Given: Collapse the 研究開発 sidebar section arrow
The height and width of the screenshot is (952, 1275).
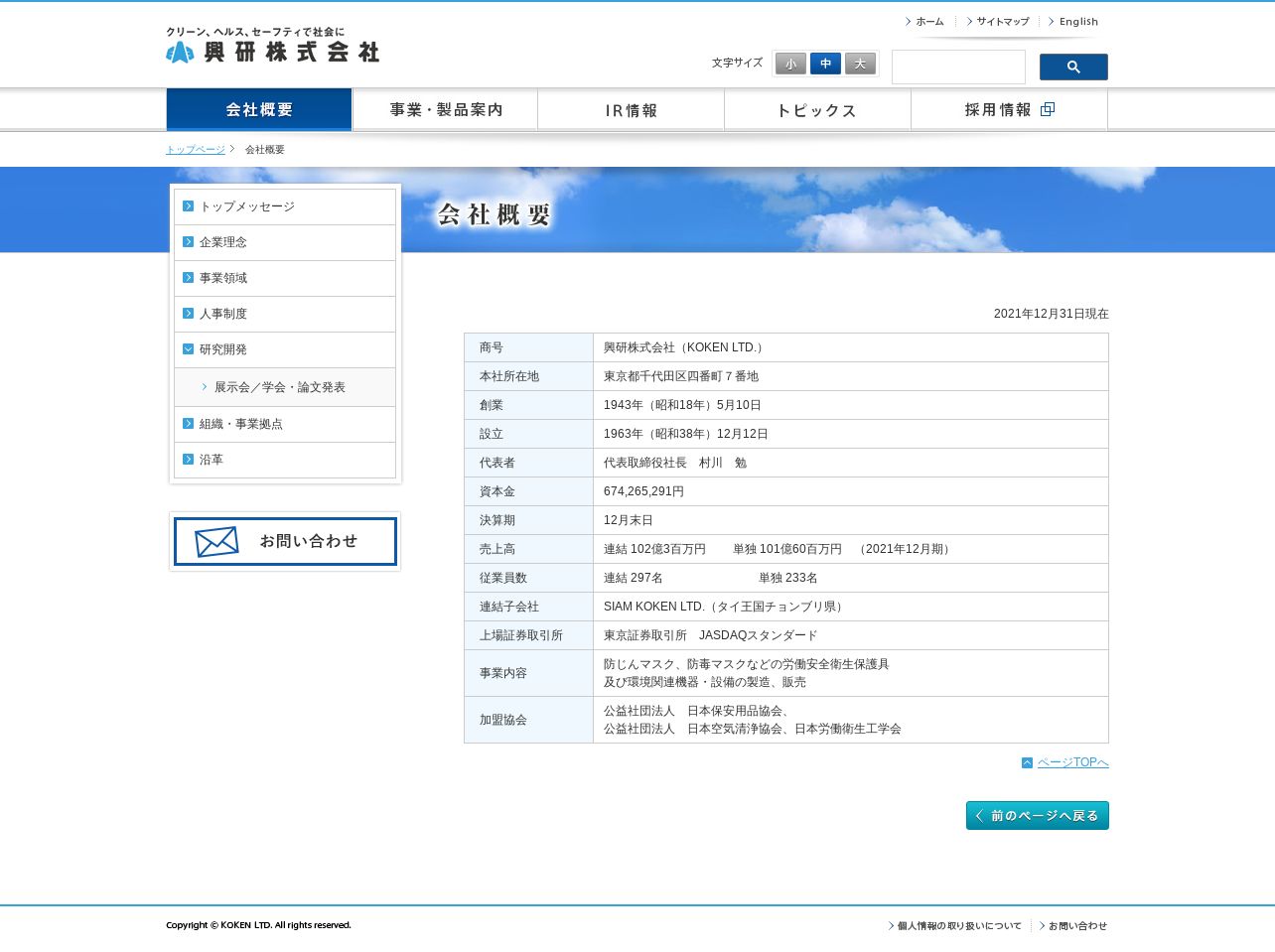Looking at the screenshot, I should pos(188,348).
